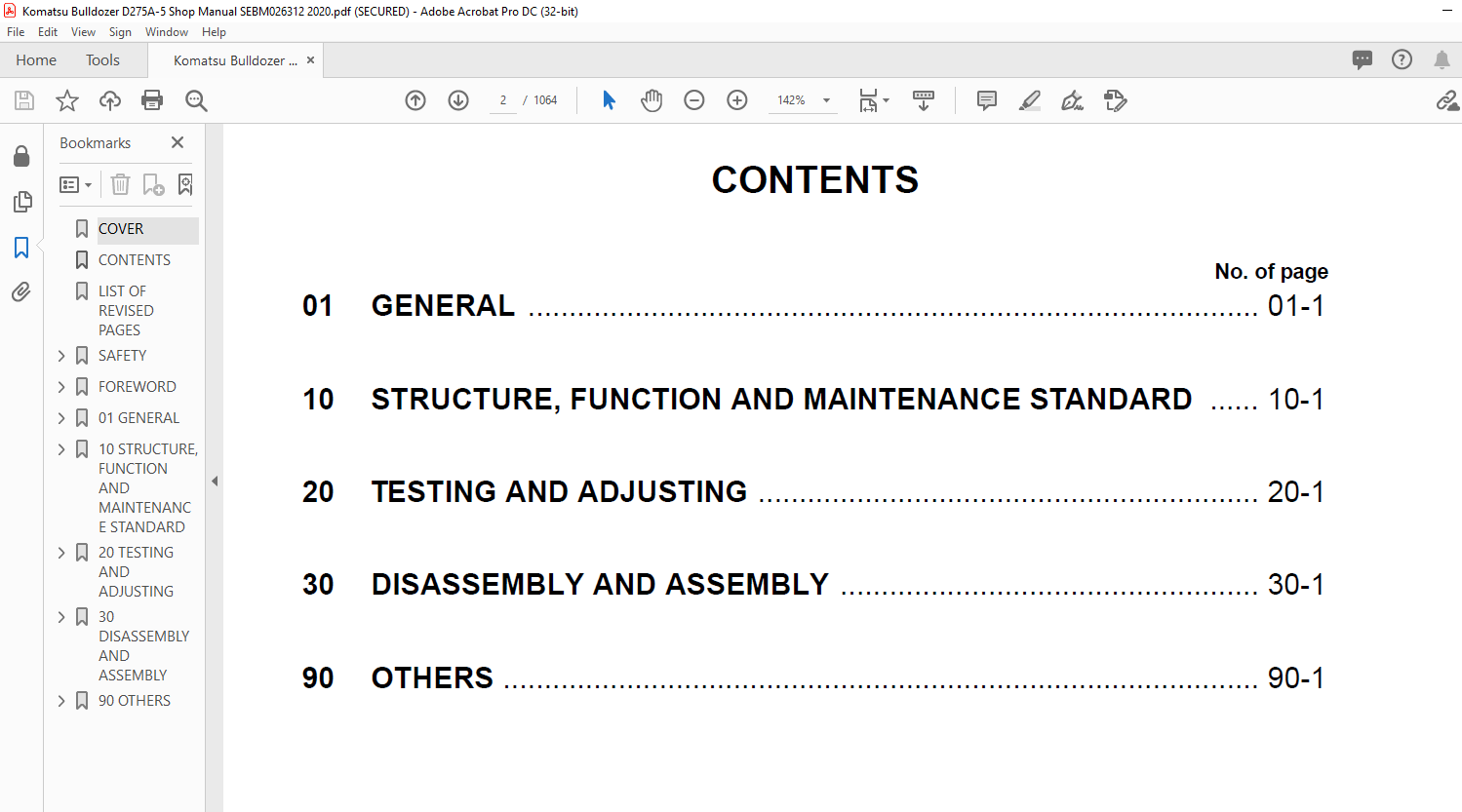Click the scrolling mode keyboard-arrow icon

(x=924, y=100)
